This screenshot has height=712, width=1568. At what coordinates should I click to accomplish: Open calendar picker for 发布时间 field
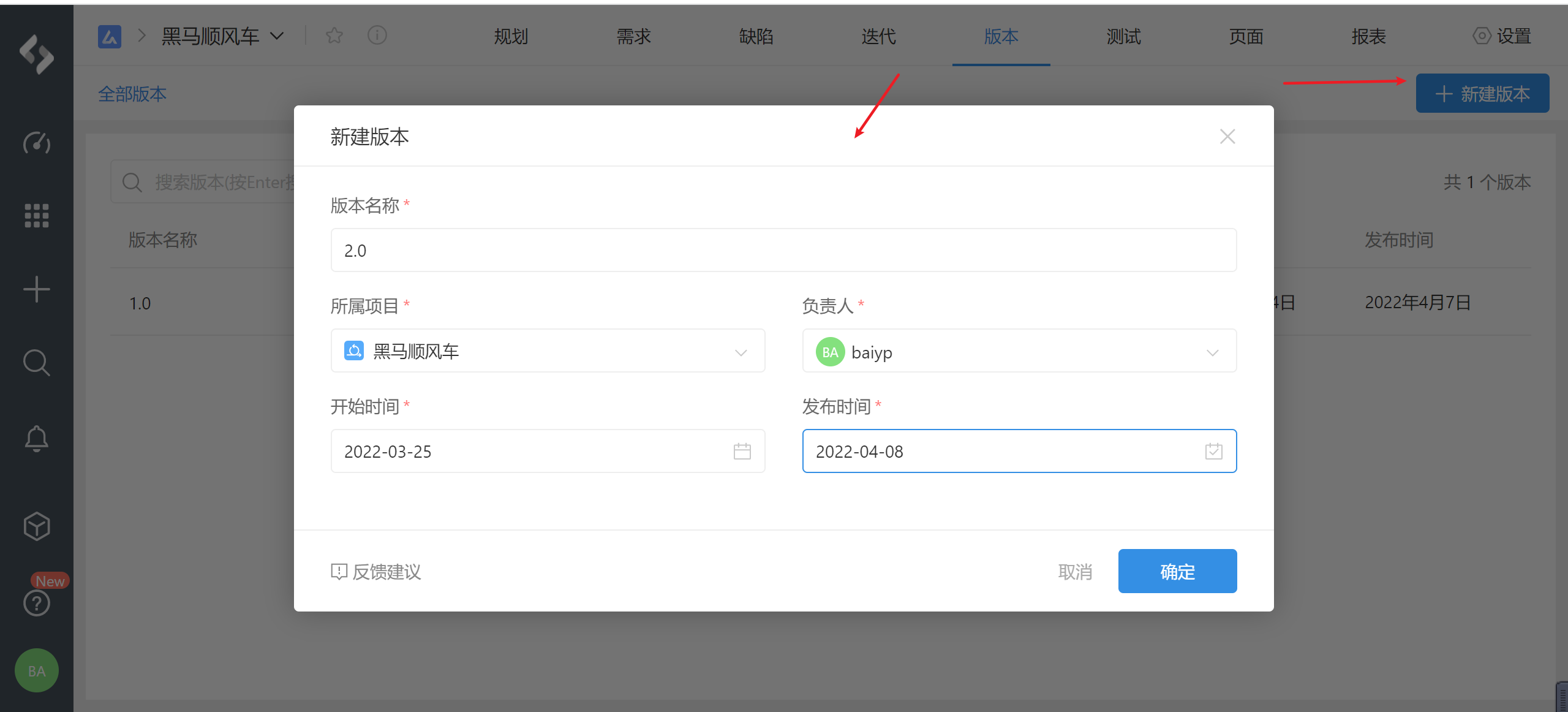tap(1213, 452)
